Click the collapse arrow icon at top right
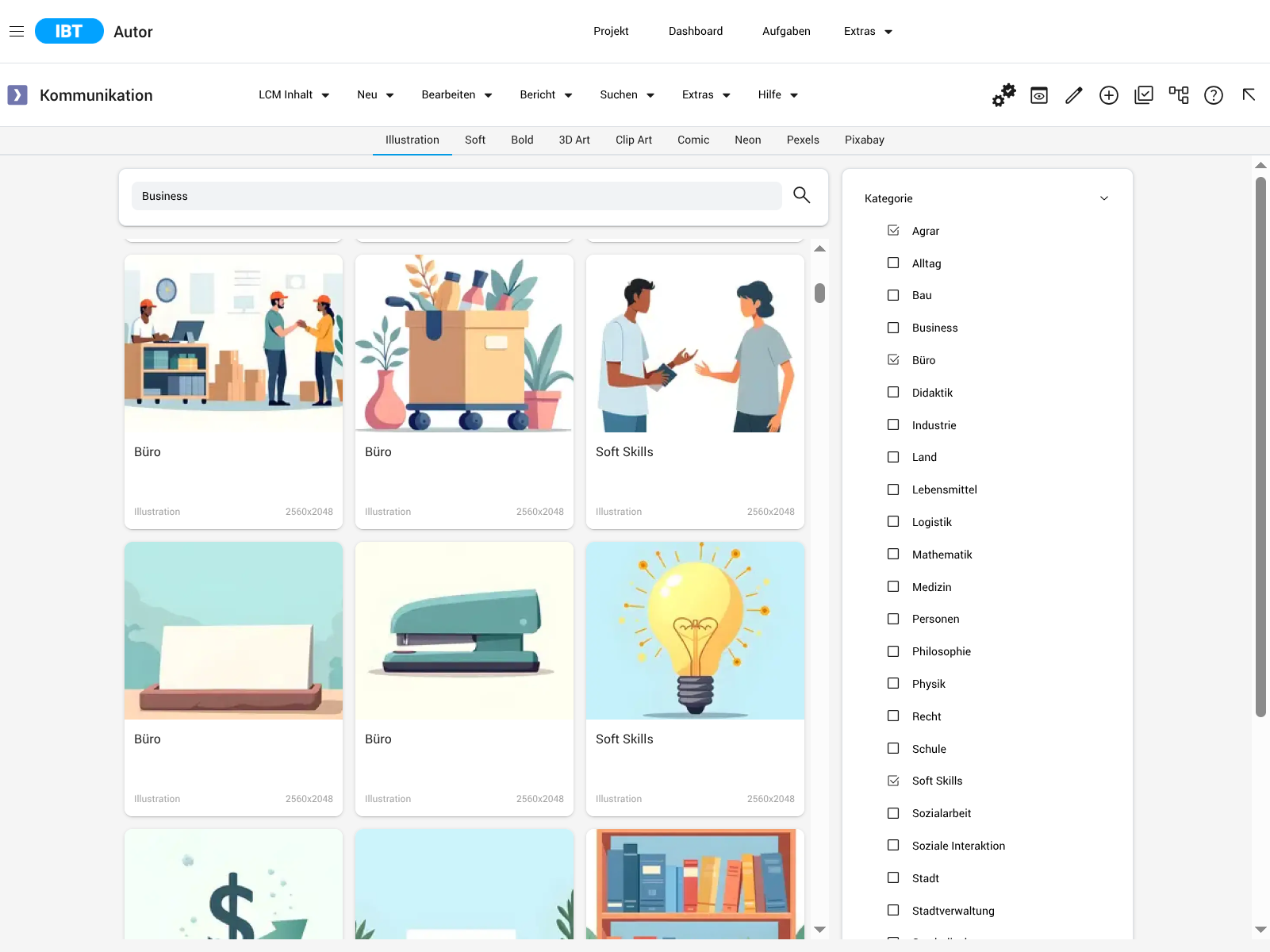The image size is (1270, 952). point(1249,95)
